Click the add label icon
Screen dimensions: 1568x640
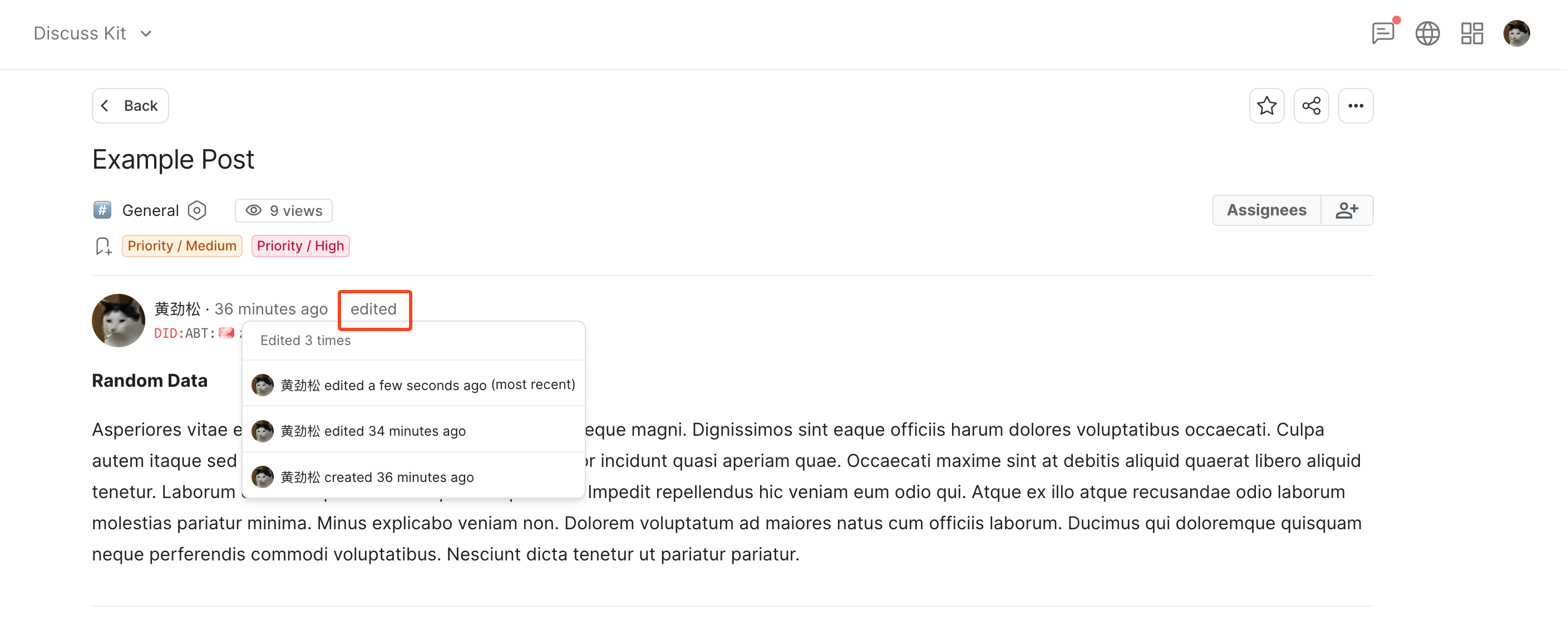pos(103,246)
